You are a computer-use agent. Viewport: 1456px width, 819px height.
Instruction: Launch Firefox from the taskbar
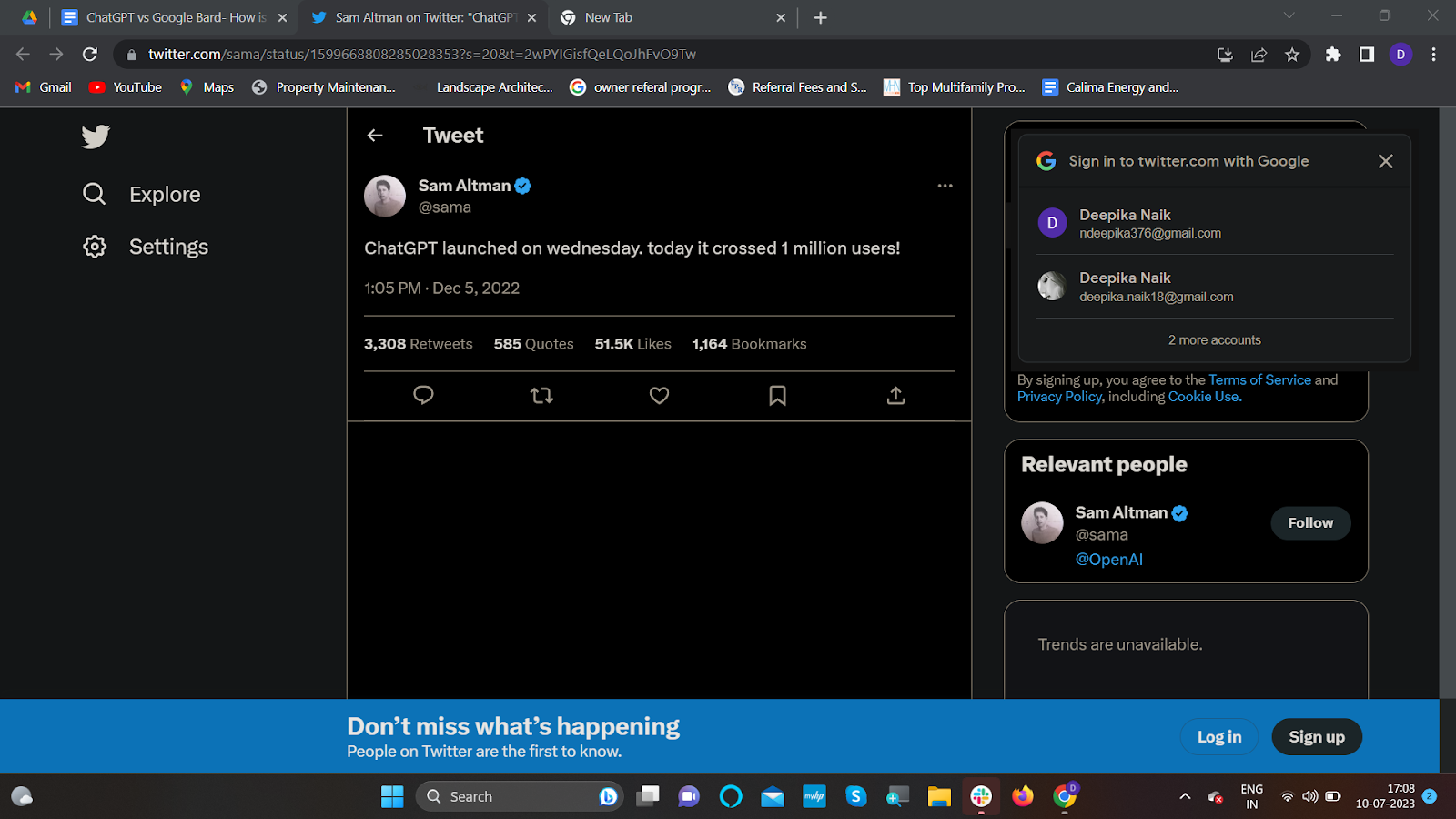(1023, 797)
